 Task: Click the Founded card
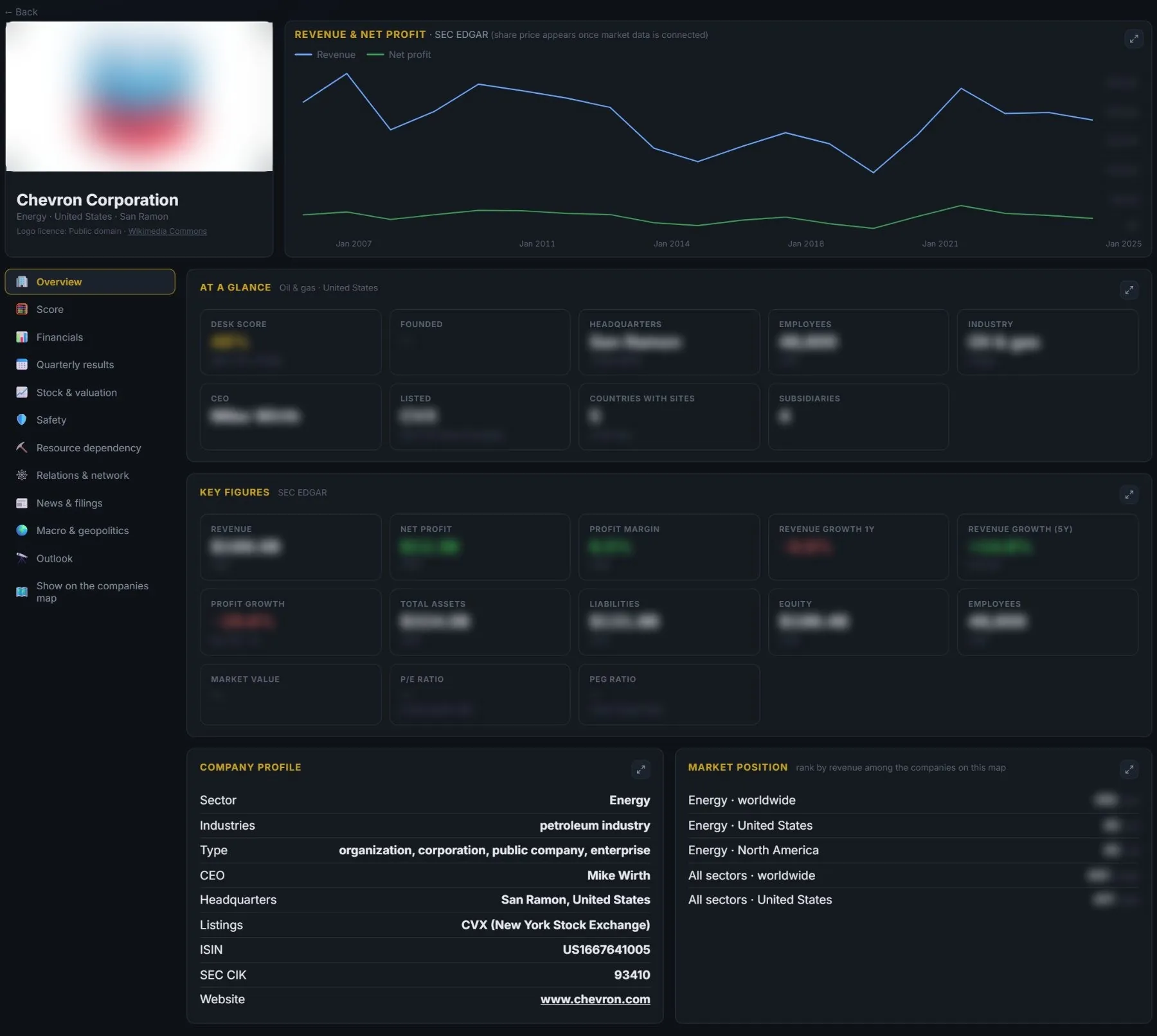point(480,342)
